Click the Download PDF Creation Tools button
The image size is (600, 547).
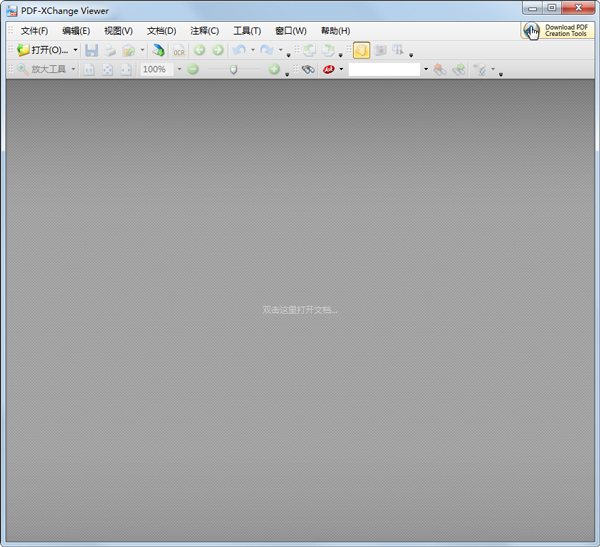tap(557, 31)
